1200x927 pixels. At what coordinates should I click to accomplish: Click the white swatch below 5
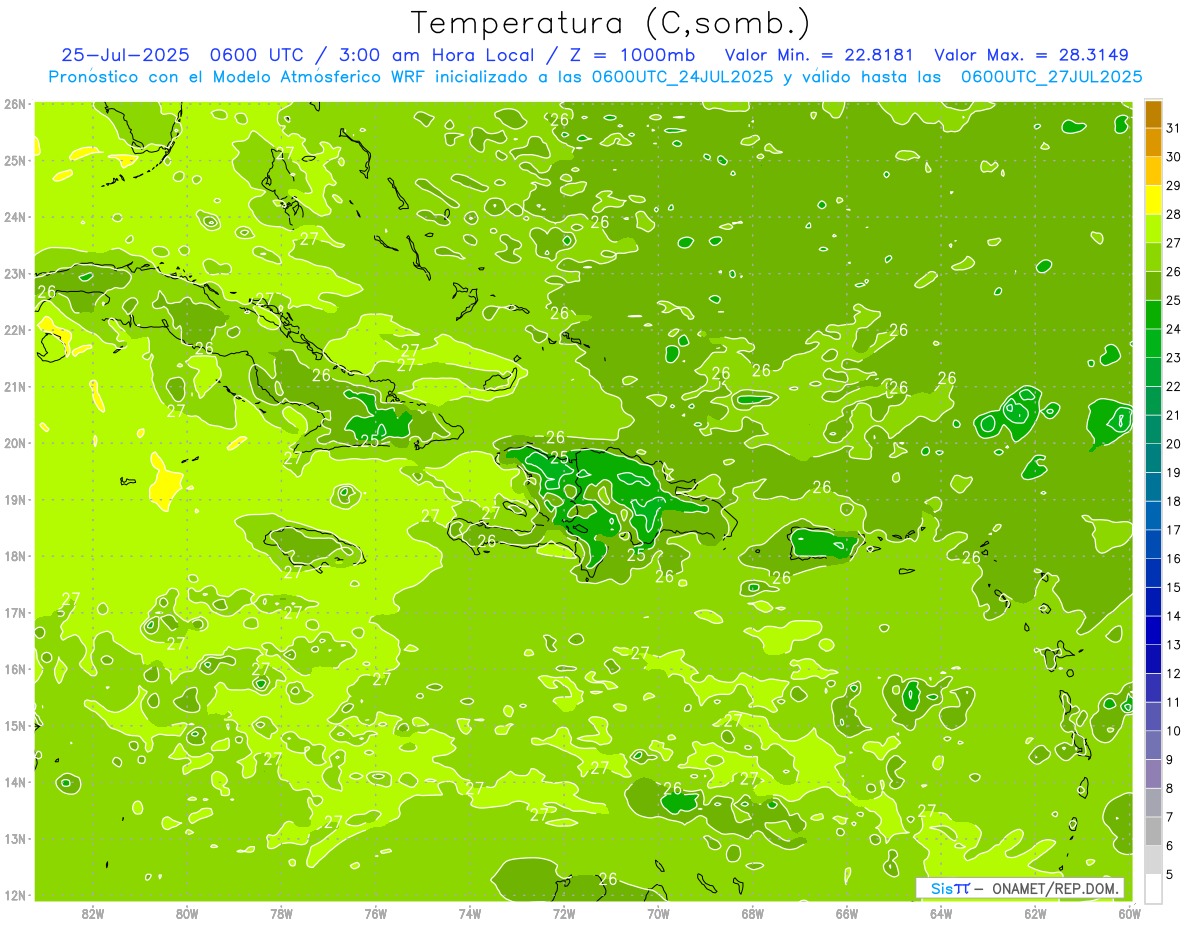click(x=1153, y=889)
